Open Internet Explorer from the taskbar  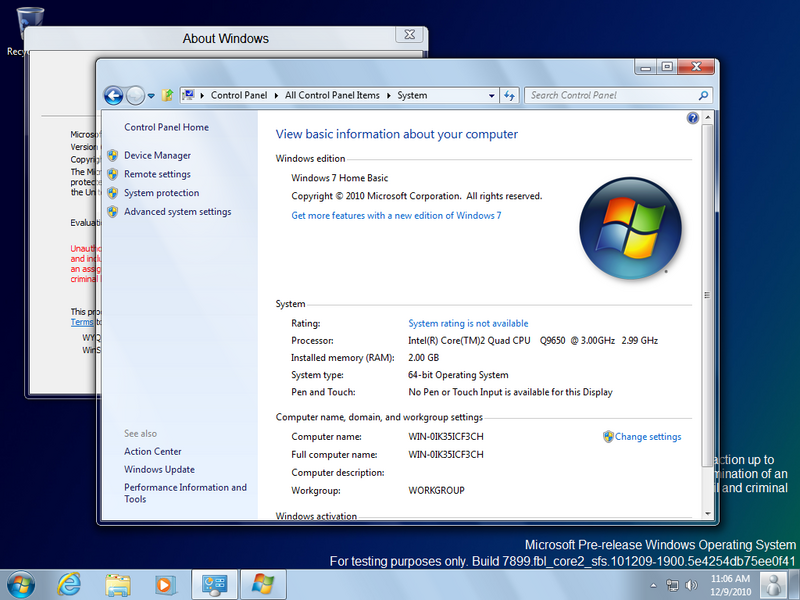69,582
